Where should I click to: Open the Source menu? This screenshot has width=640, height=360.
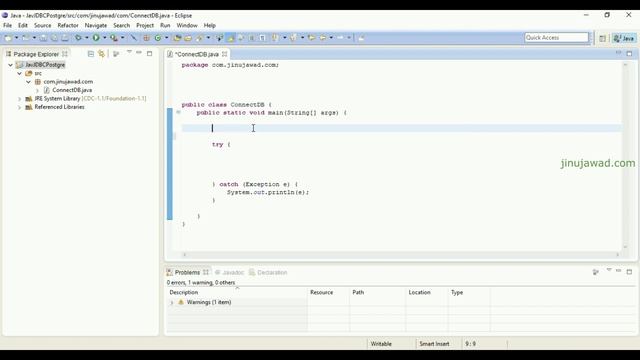click(42, 25)
